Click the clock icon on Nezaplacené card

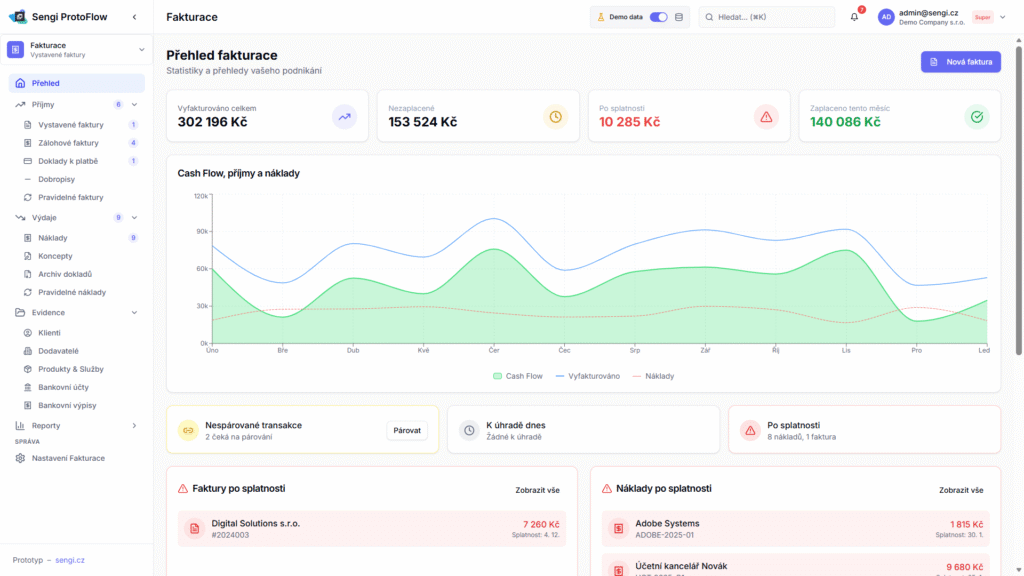555,116
